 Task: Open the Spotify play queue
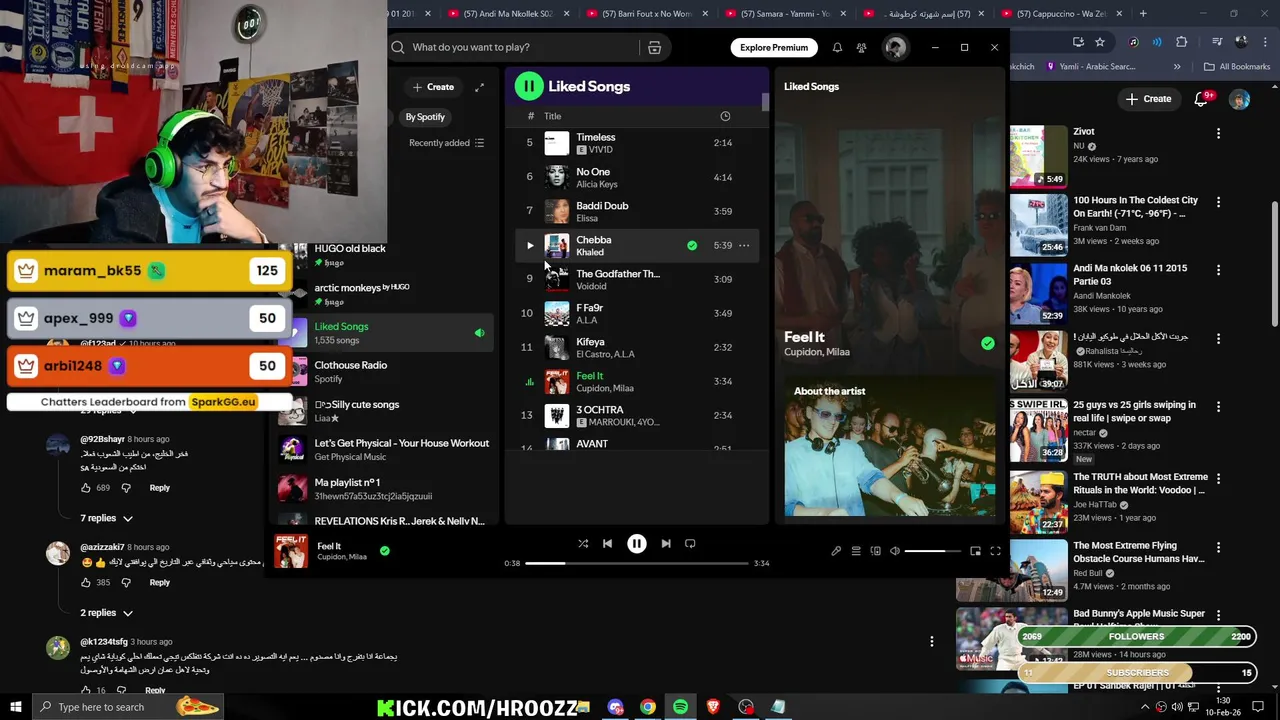(x=856, y=551)
